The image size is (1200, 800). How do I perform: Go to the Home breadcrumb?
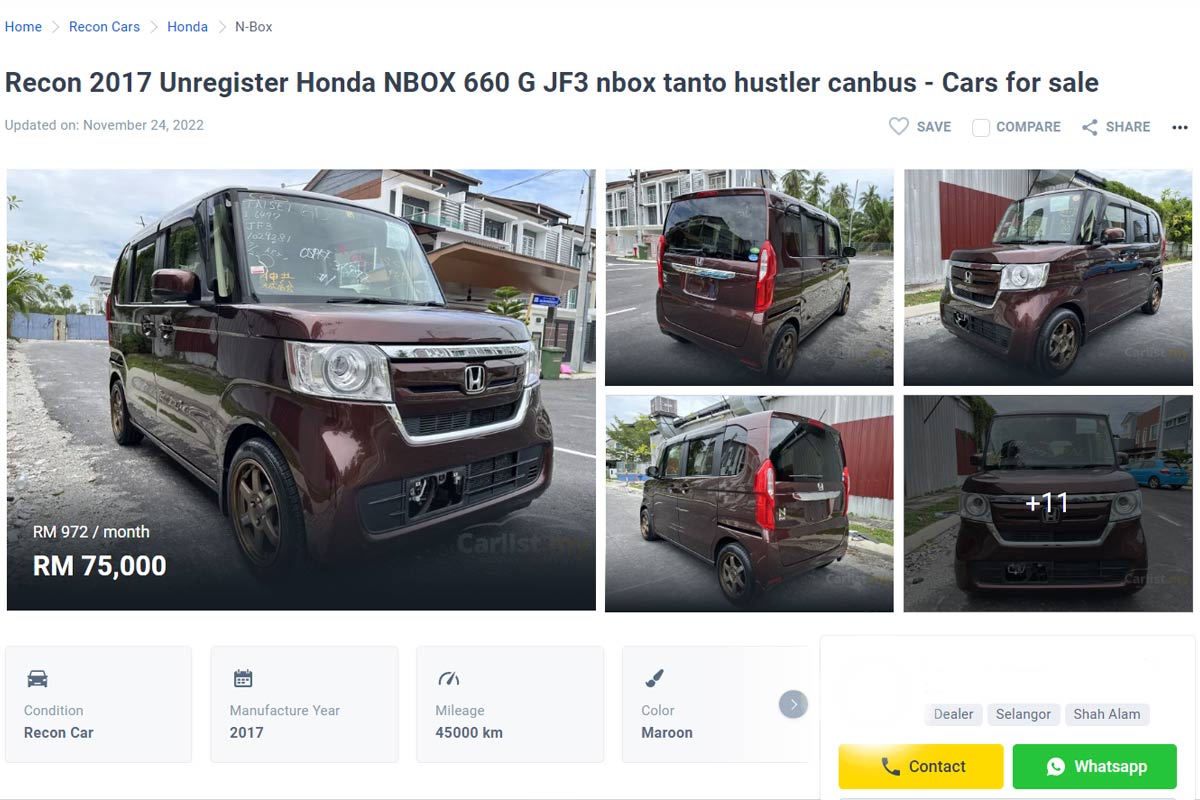coord(23,27)
